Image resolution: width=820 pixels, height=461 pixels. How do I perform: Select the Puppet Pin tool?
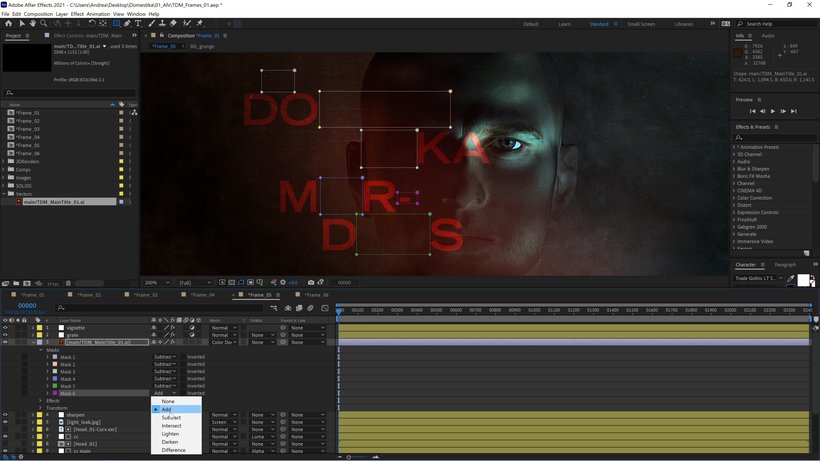pos(200,24)
